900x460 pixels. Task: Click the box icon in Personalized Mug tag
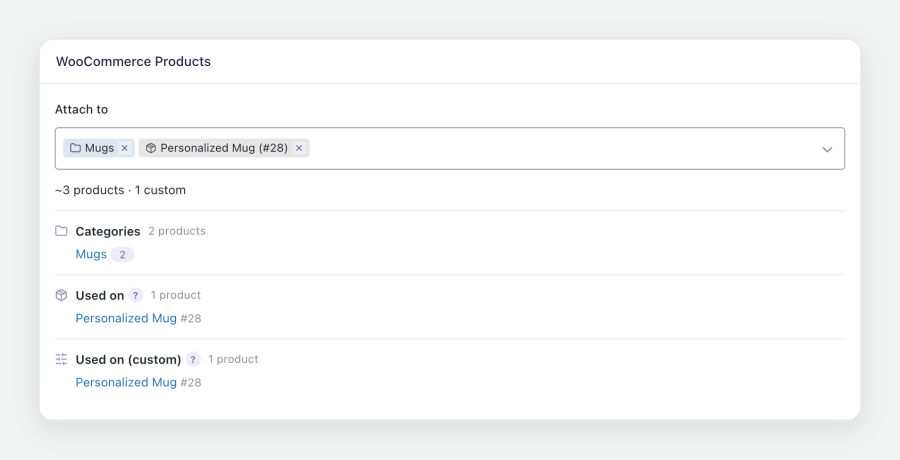click(151, 148)
